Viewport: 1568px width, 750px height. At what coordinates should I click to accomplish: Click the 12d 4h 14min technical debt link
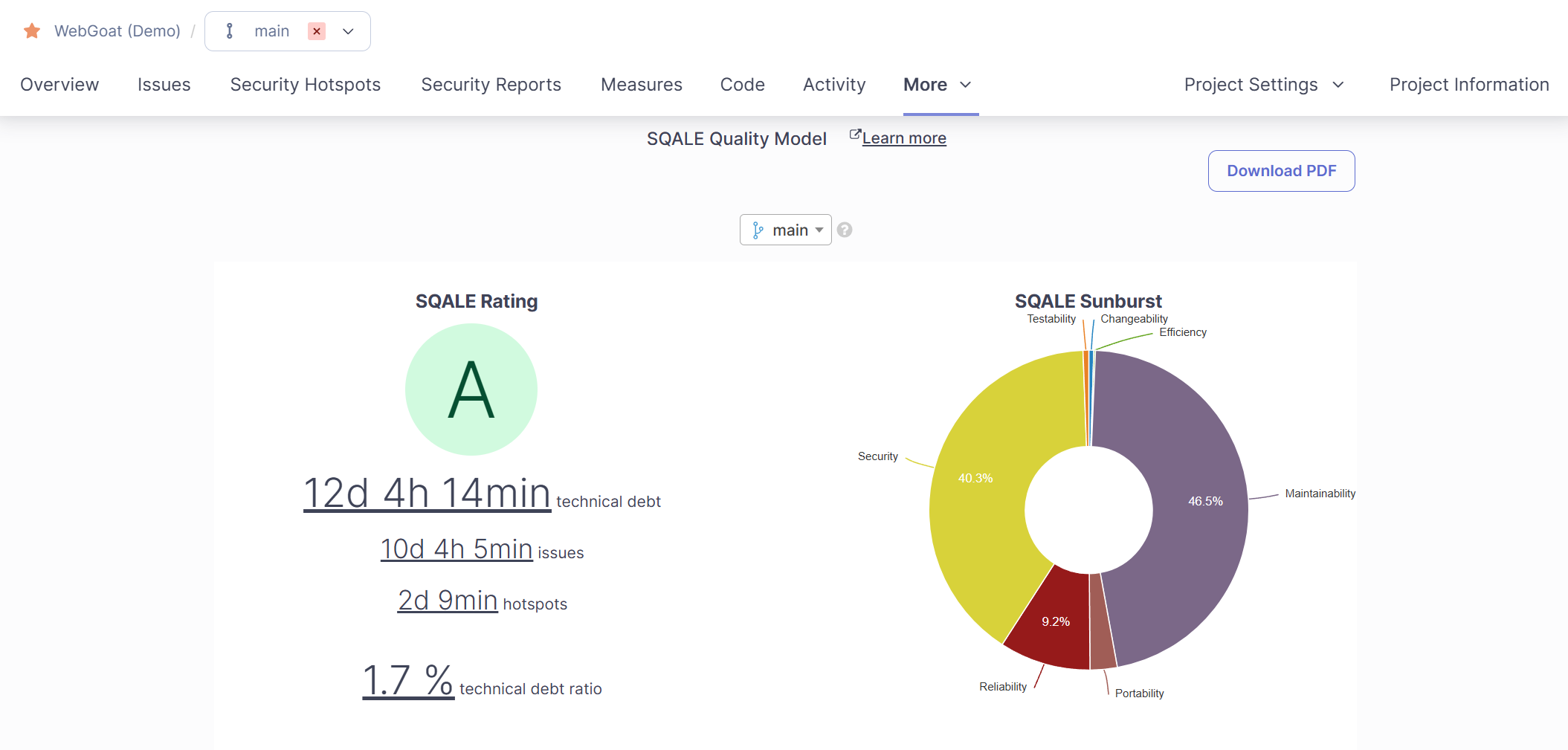[x=427, y=494]
